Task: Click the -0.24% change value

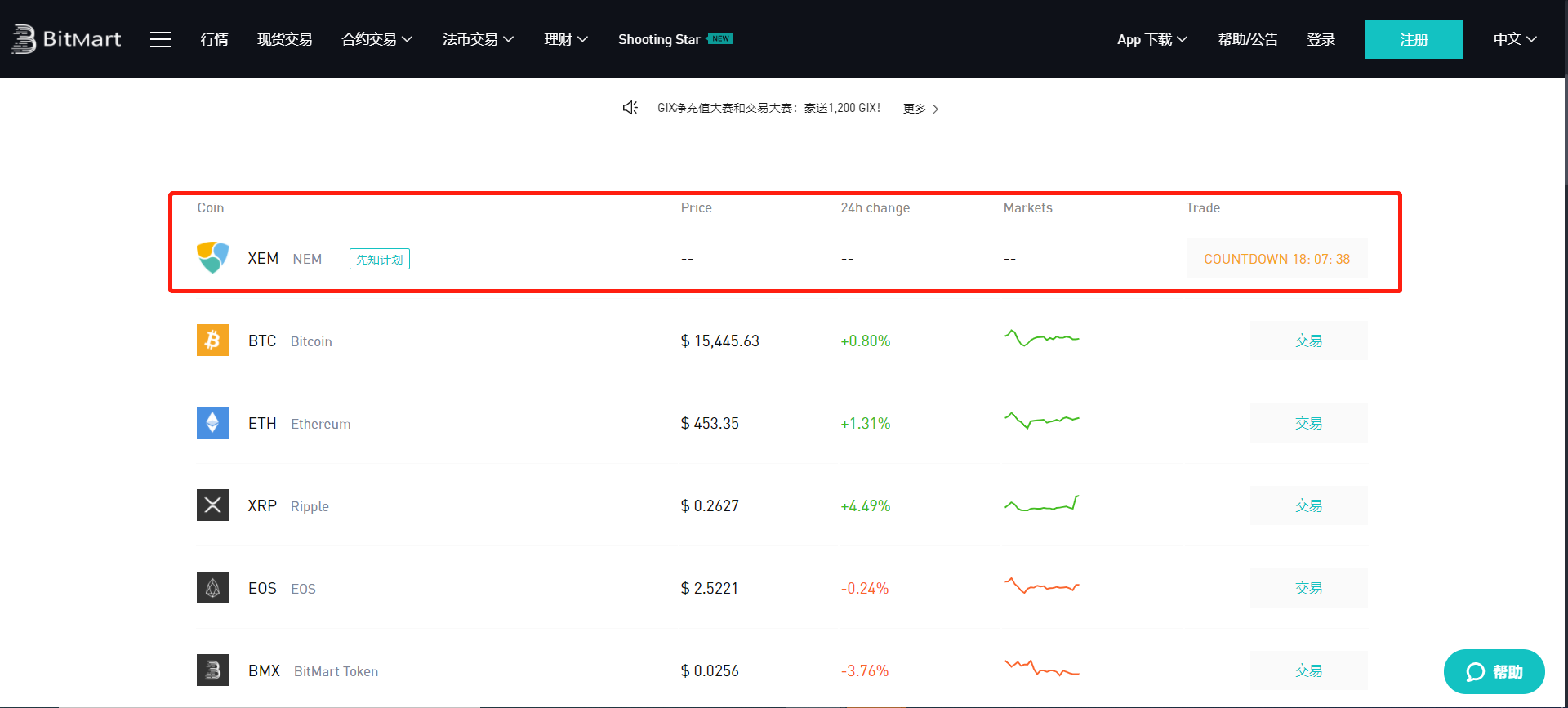Action: 865,588
